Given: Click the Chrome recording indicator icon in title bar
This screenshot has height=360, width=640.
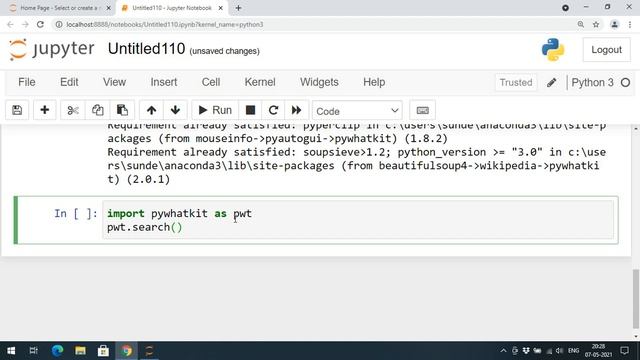Looking at the screenshot, I should click(565, 8).
